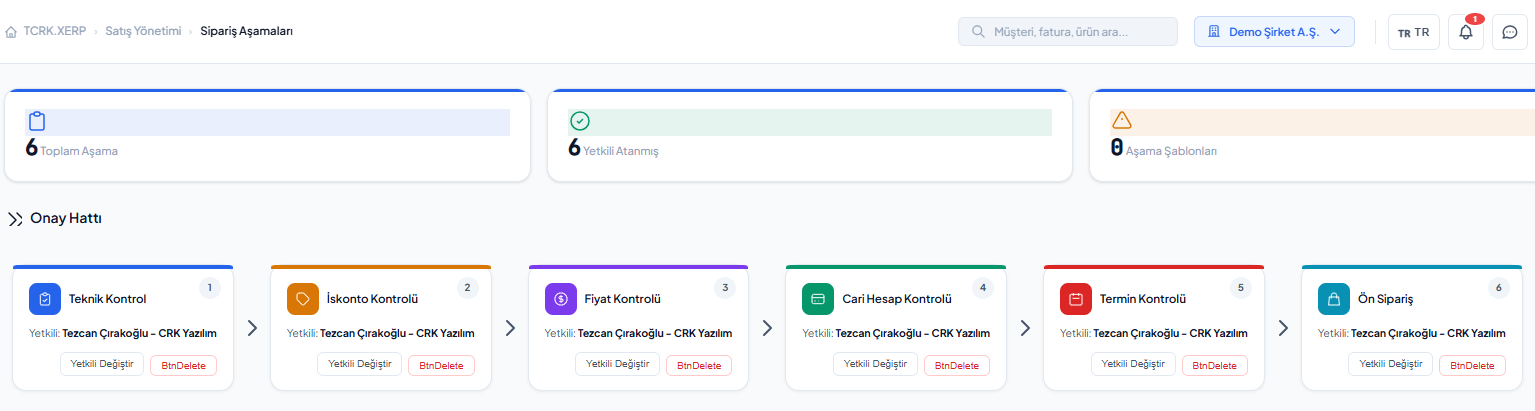Click the clipboard icon for Toplam Aşama
This screenshot has height=411, width=1535.
(x=37, y=122)
